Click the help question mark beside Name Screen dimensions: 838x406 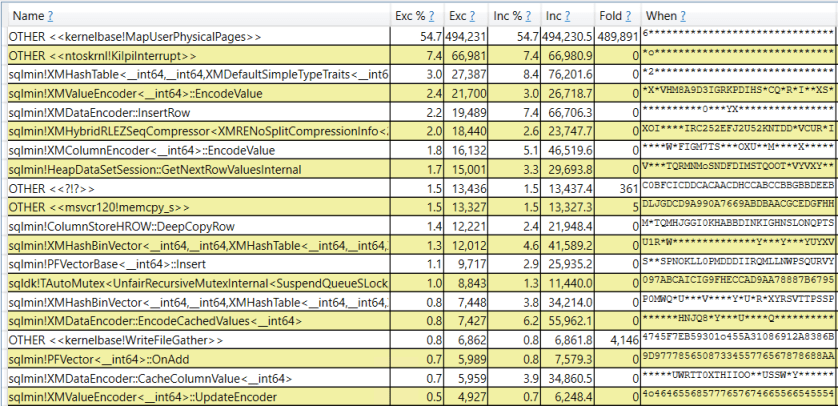(51, 17)
